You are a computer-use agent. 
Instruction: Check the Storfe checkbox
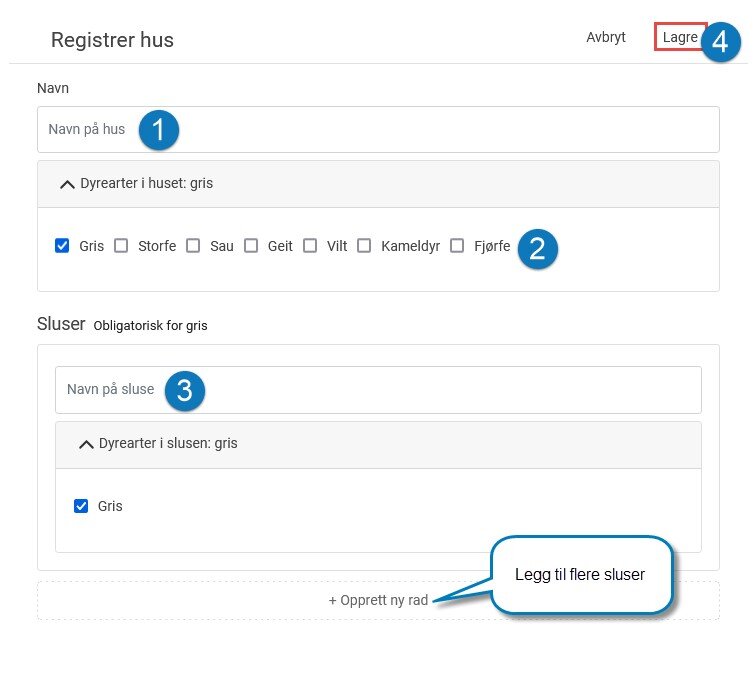pos(121,246)
